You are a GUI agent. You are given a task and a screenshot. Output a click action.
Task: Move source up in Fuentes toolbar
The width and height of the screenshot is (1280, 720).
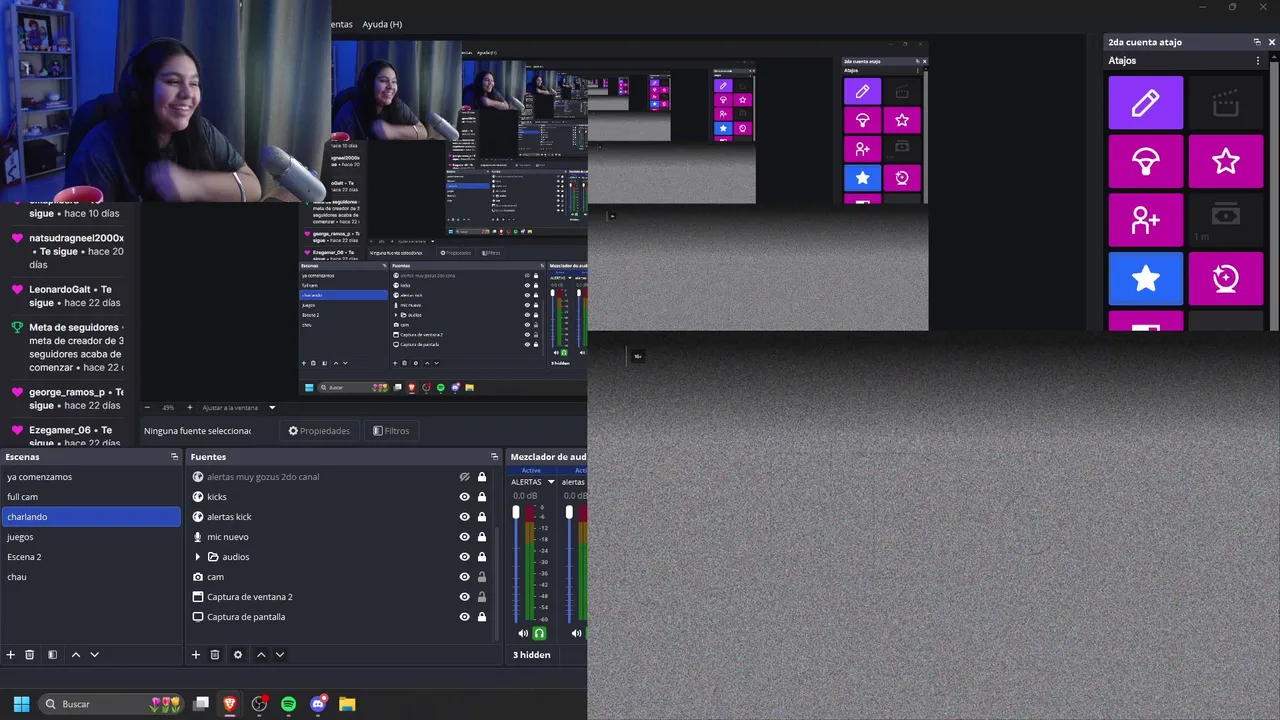coord(261,655)
